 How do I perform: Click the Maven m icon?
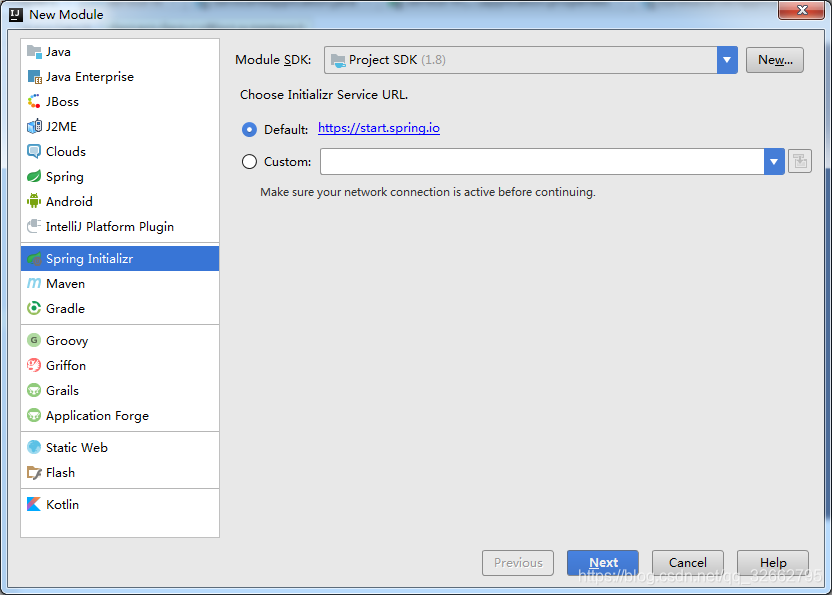pos(34,283)
